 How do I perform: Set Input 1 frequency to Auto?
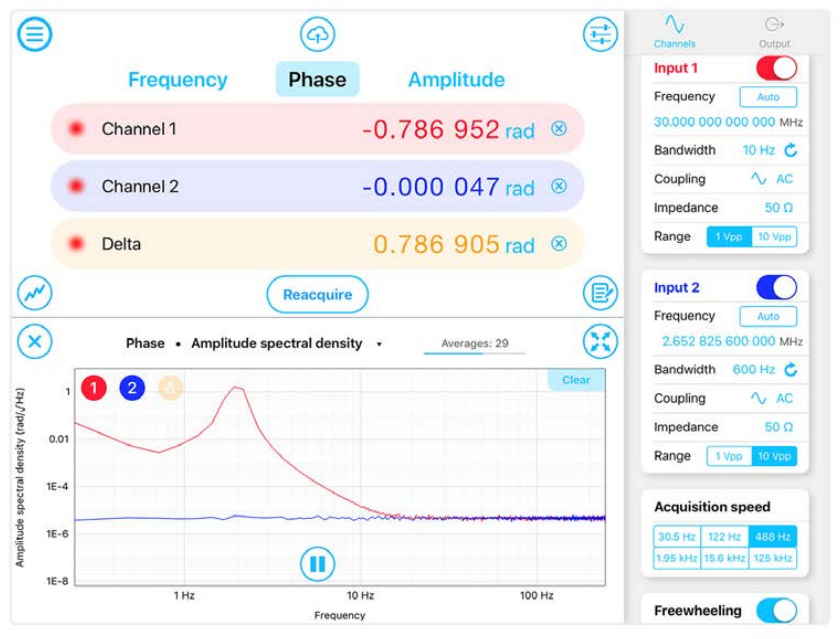pyautogui.click(x=768, y=97)
